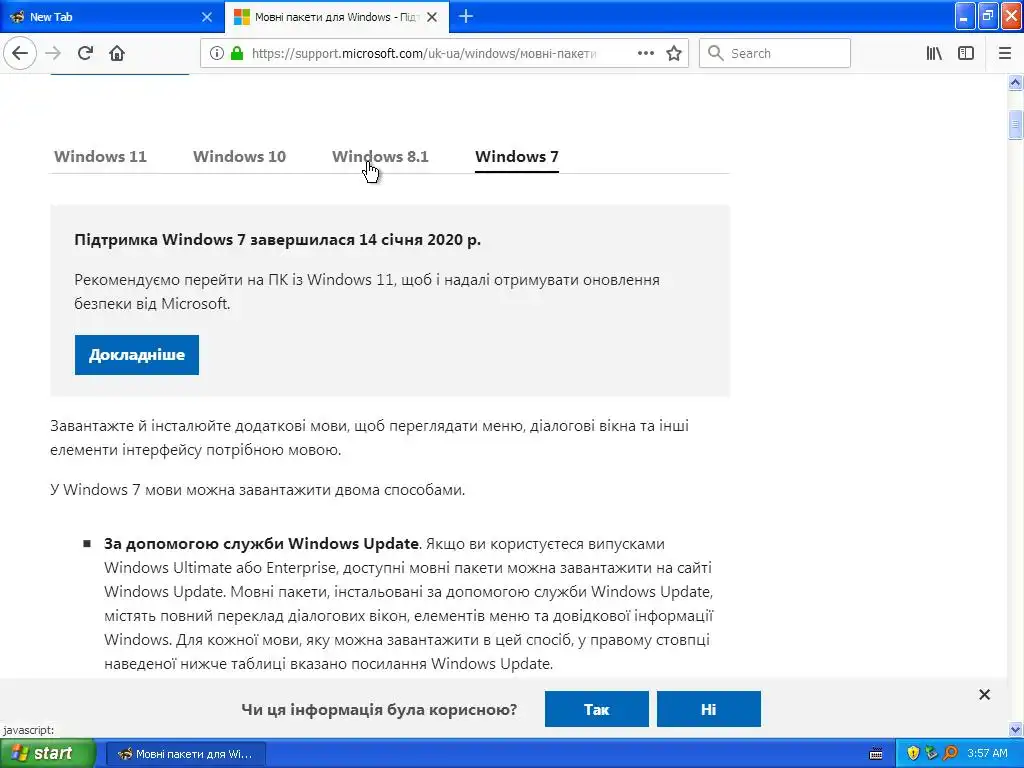Open the tray icon next to the shield
This screenshot has height=768, width=1024.
931,753
